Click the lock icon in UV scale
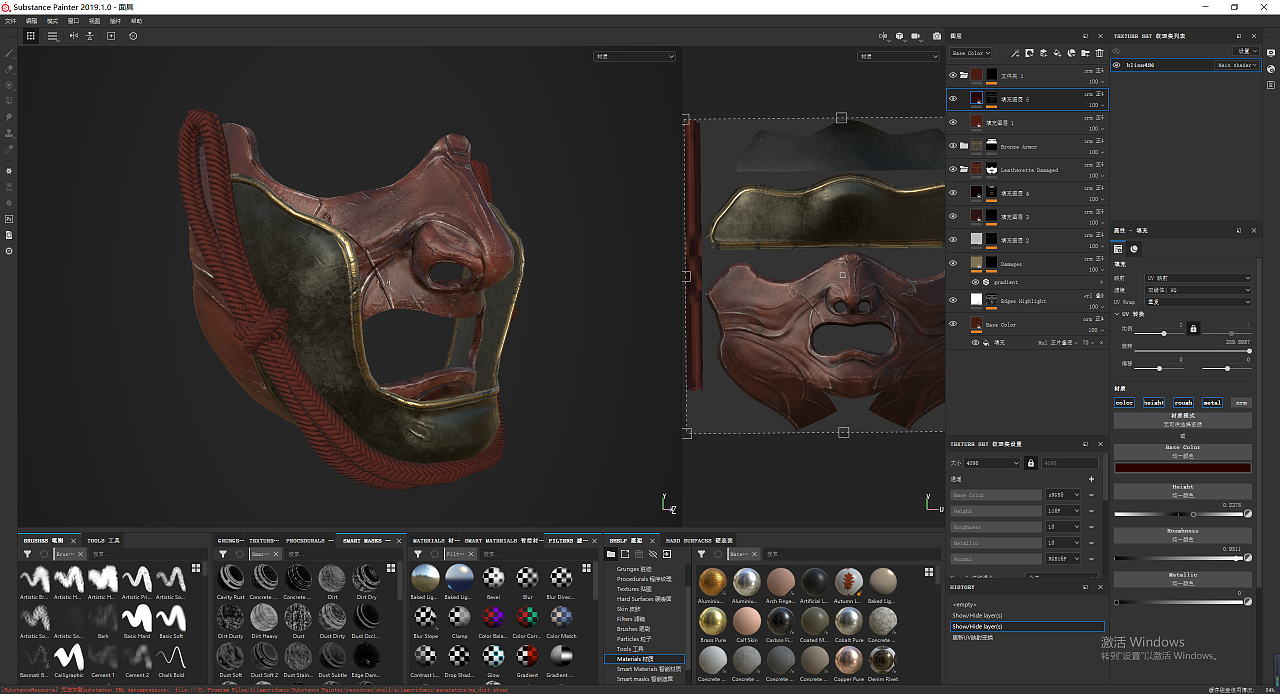The image size is (1280, 694). (1193, 328)
